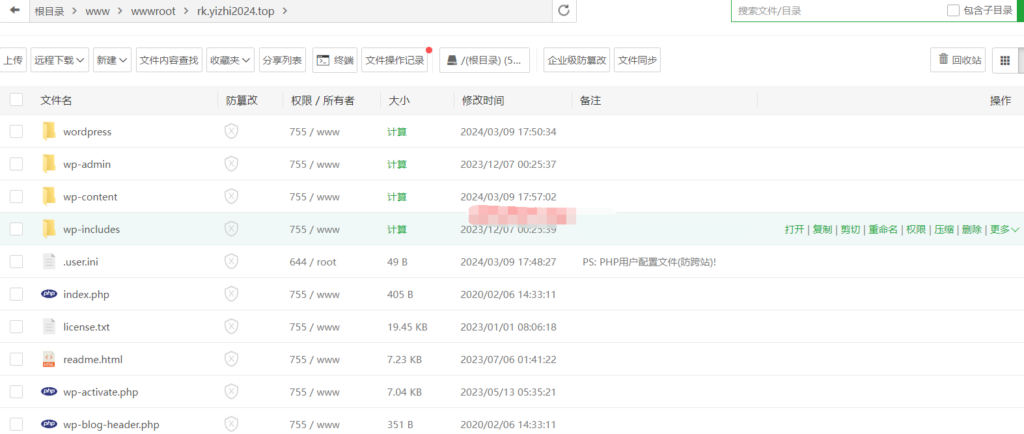1024x434 pixels.
Task: Click the 权限 link on wp-includes row
Action: coord(916,230)
